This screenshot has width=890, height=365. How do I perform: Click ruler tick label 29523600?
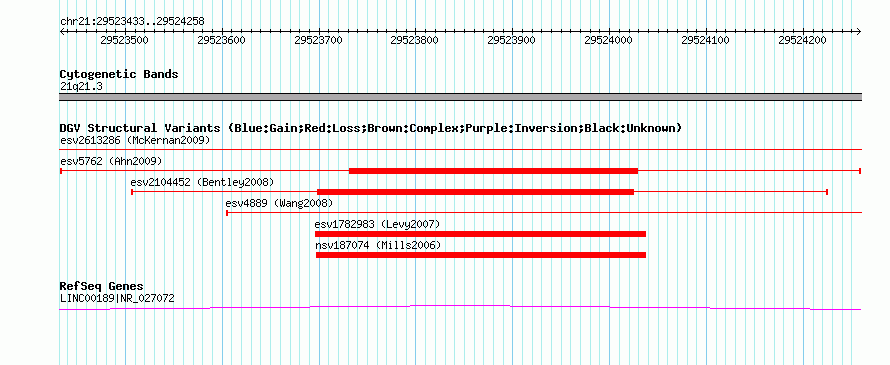click(x=222, y=40)
